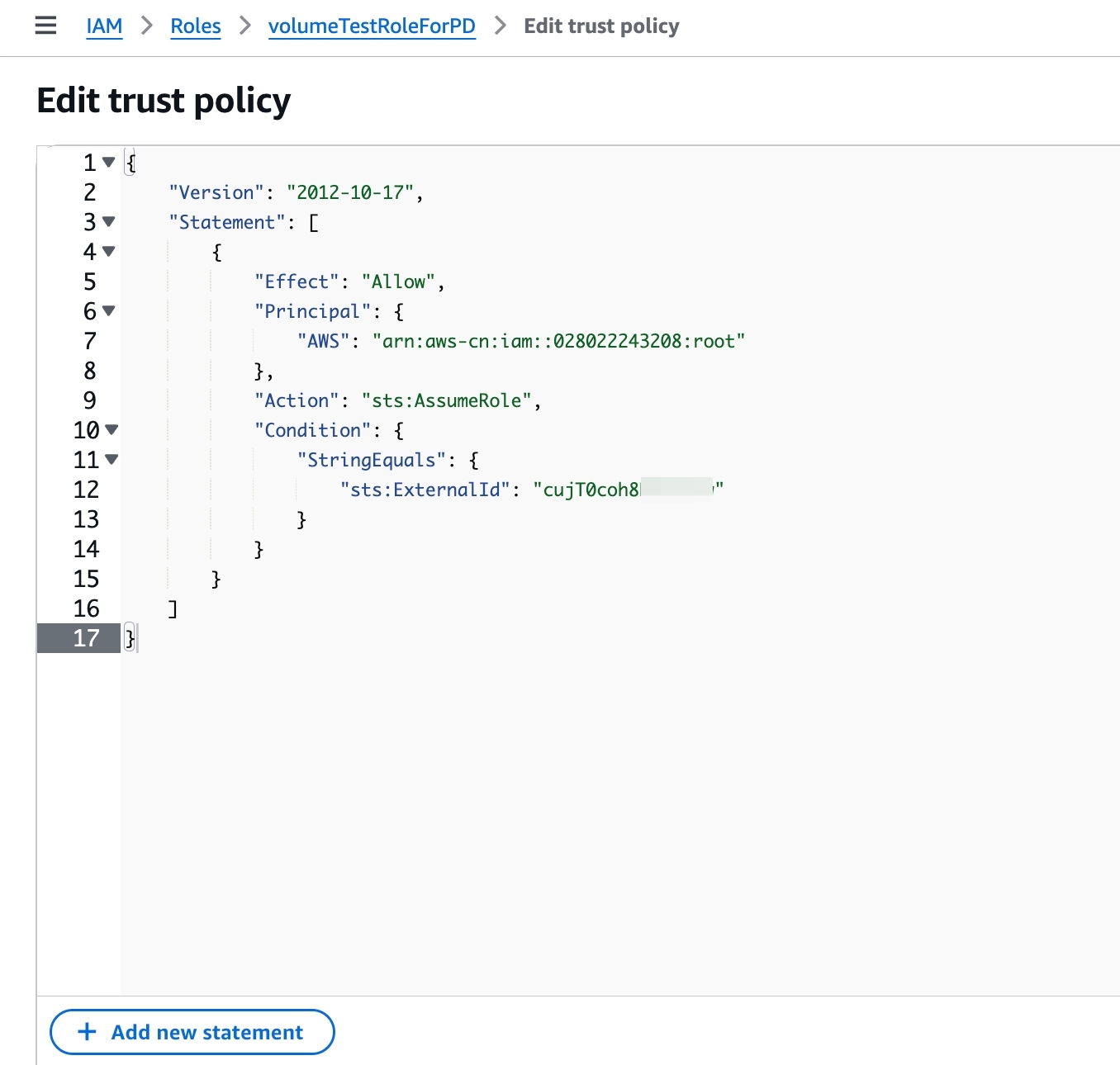Place cursor in the principal ARN string
Viewport: 1120px width, 1065px height.
click(558, 342)
